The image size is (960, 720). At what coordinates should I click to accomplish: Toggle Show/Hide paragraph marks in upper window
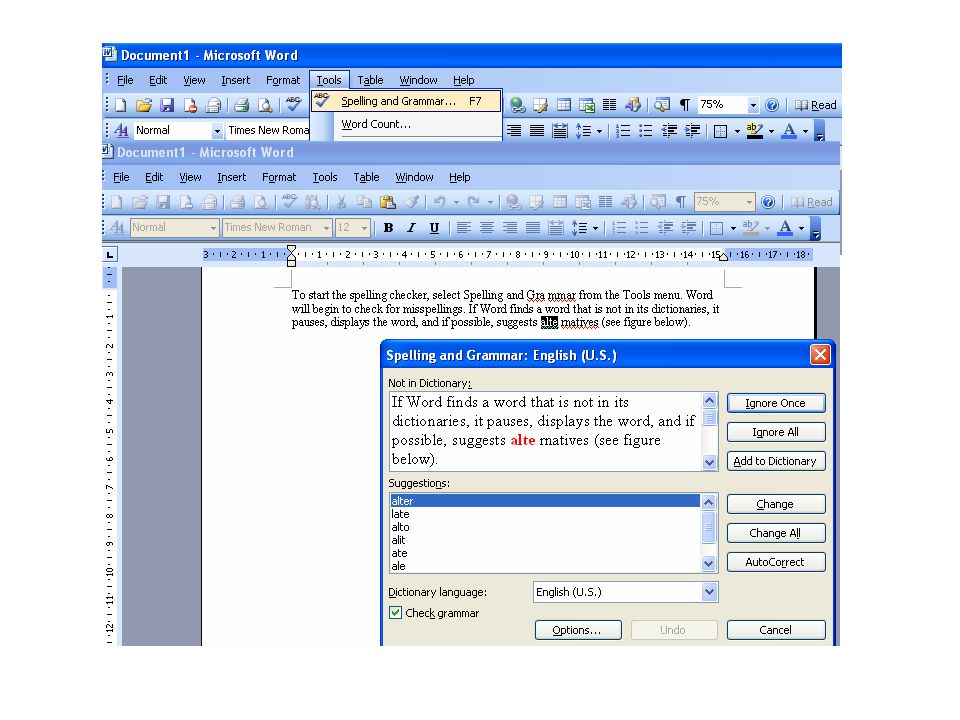(684, 105)
